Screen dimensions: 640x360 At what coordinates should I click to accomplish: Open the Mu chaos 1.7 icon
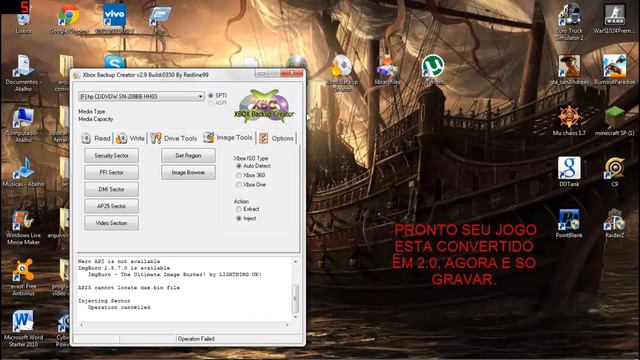click(569, 120)
